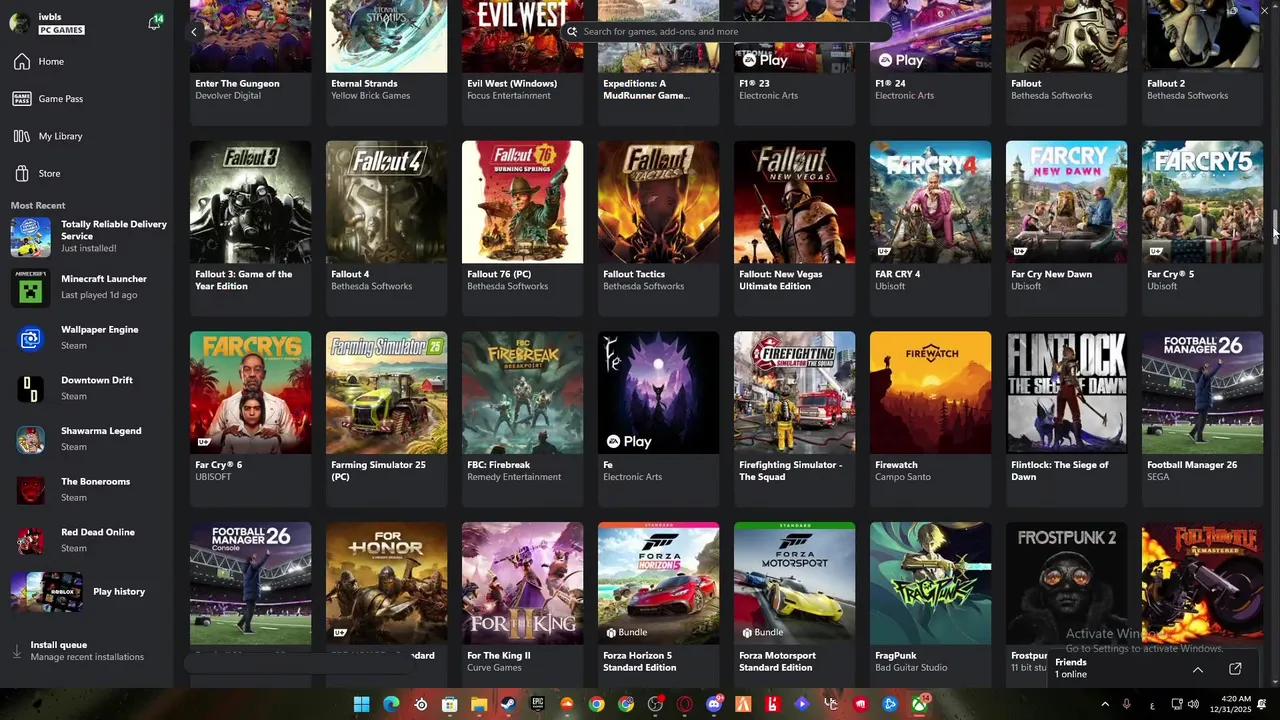Open Fallout: New Vegas Ultimate Edition
The height and width of the screenshot is (720, 1280).
pyautogui.click(x=794, y=228)
